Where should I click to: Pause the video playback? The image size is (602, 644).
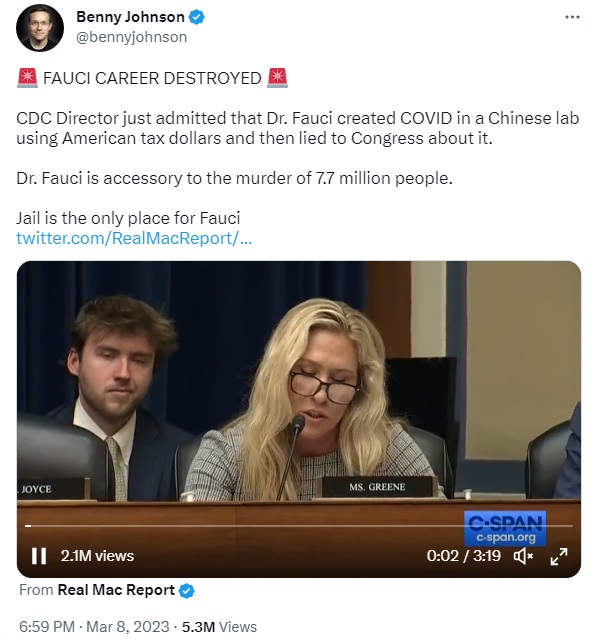pos(39,556)
